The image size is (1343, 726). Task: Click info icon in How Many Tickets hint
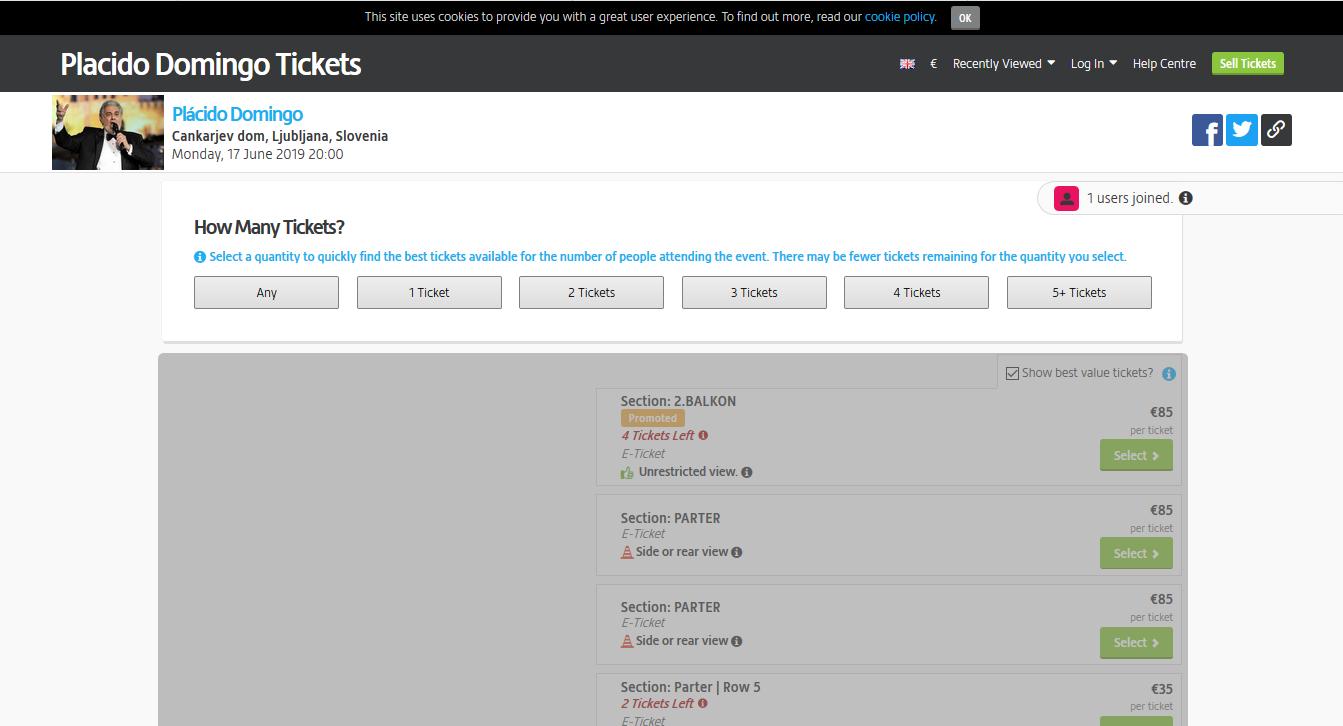[x=200, y=257]
